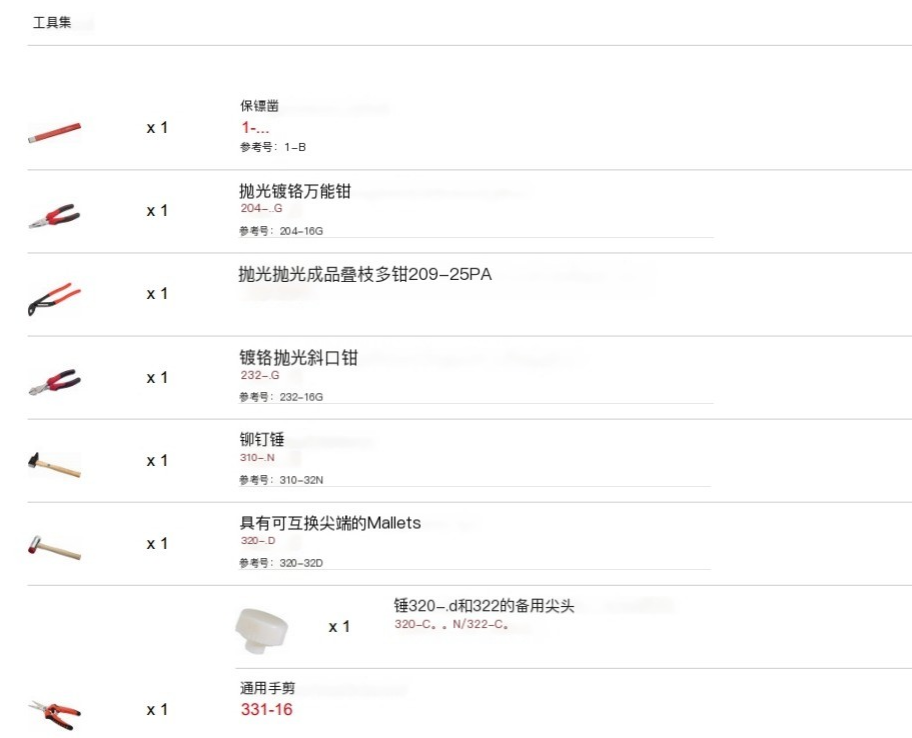Click the 232-.G series link
912x738 pixels.
coord(260,375)
